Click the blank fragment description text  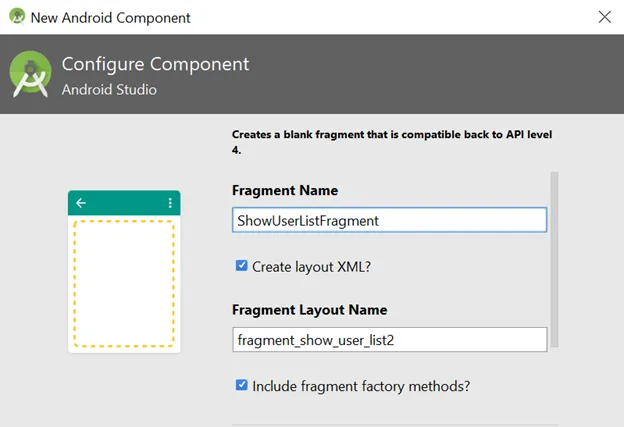pyautogui.click(x=392, y=142)
